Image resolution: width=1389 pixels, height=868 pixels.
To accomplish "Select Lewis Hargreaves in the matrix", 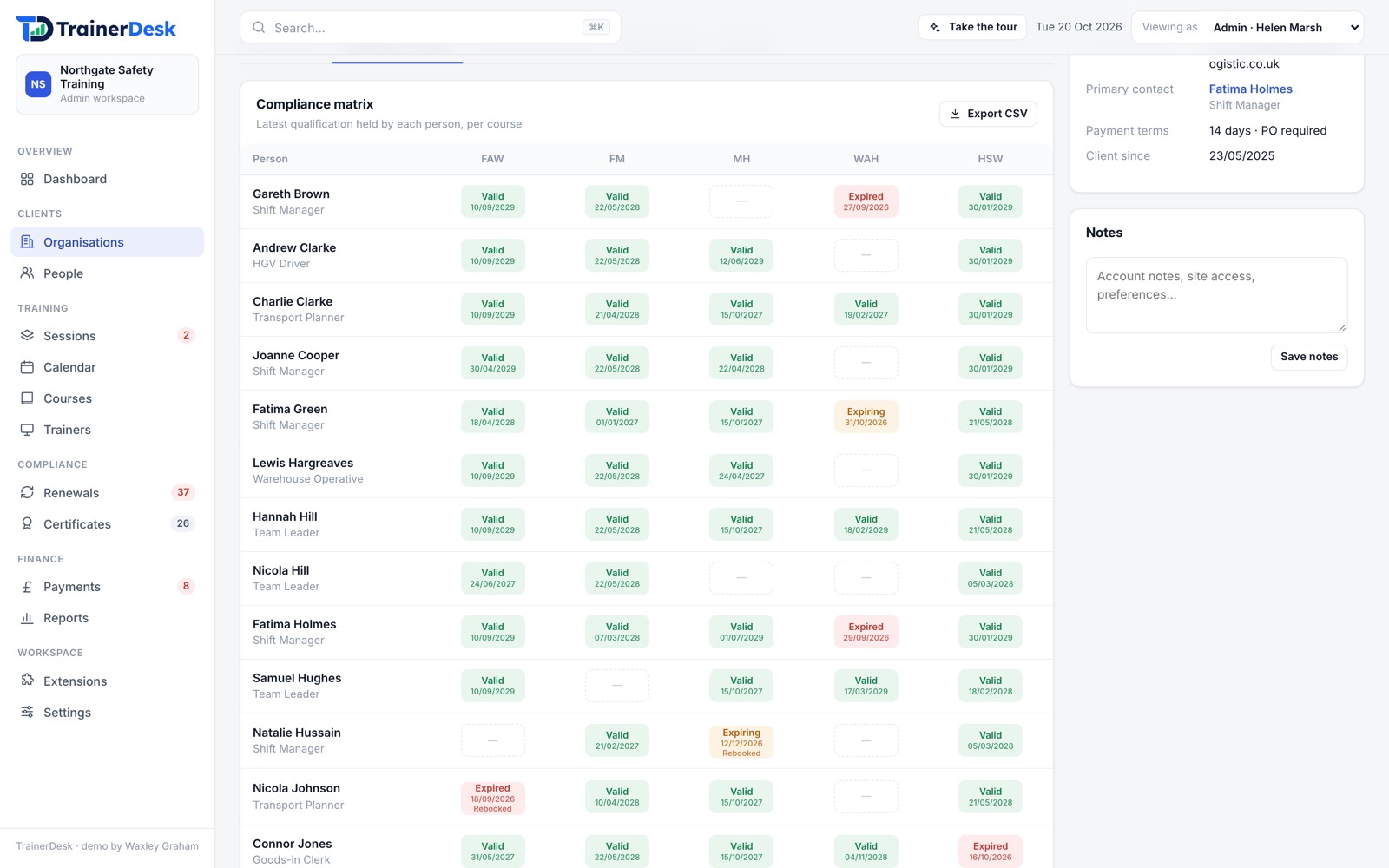I will tap(303, 464).
